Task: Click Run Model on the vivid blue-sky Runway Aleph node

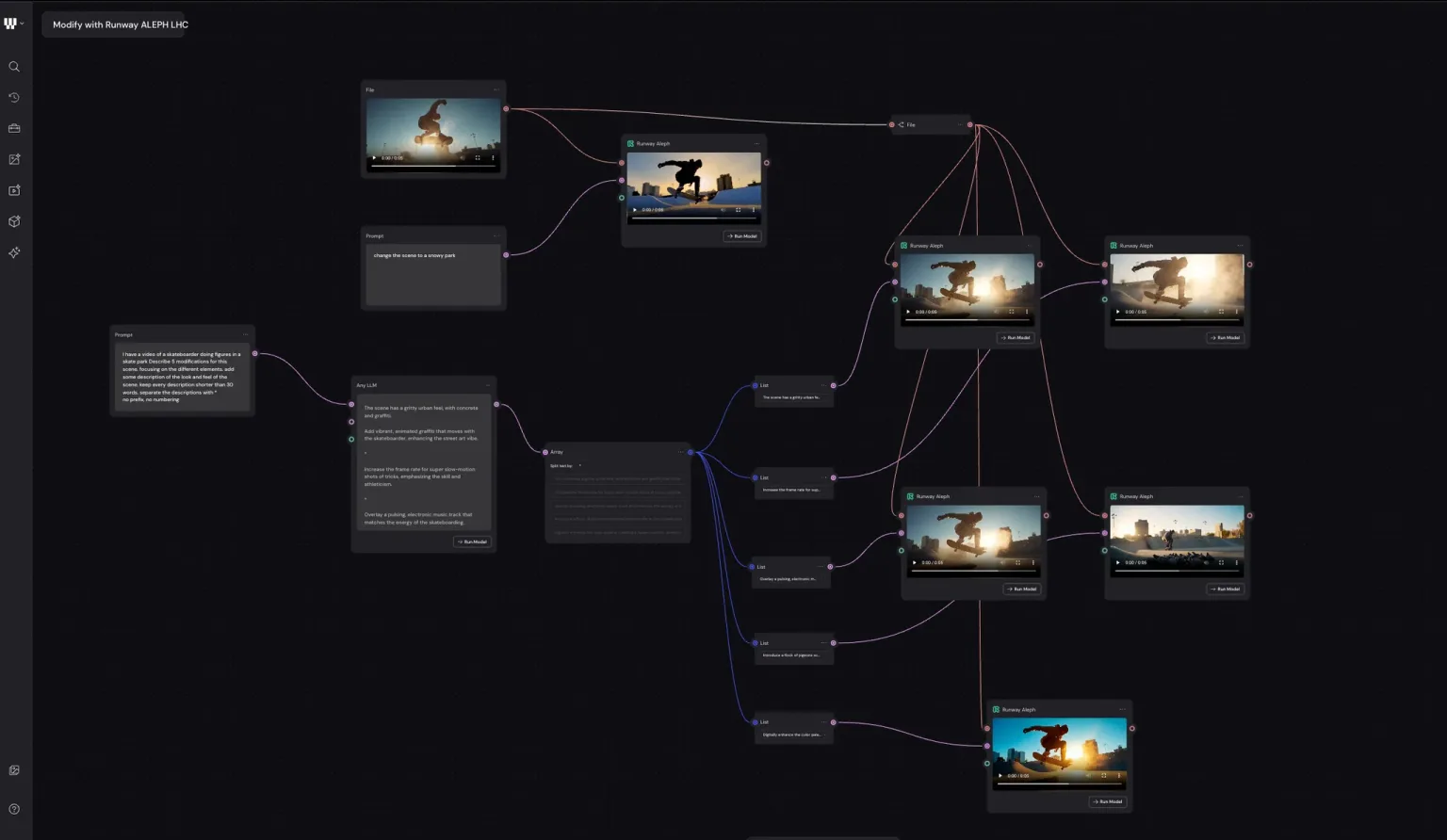Action: (1108, 802)
